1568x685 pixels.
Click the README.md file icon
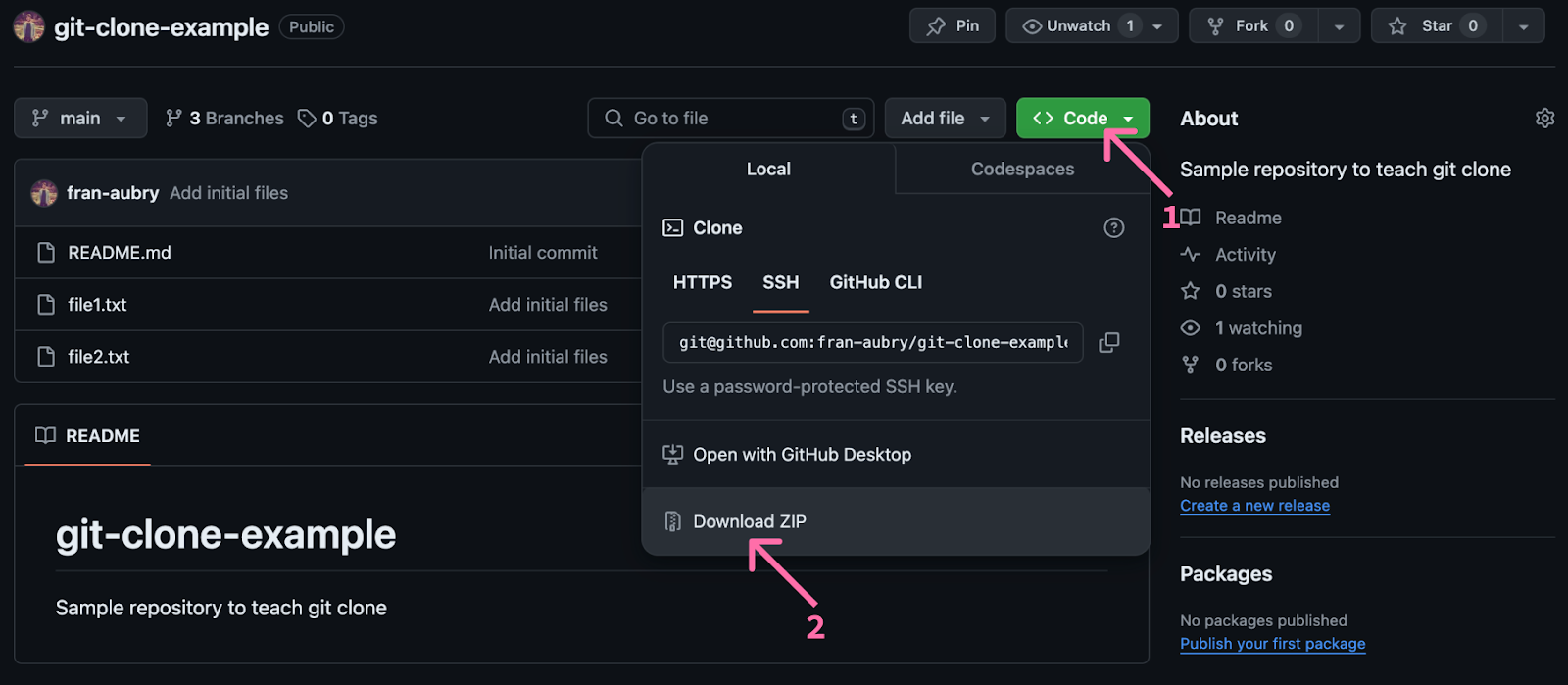[46, 253]
